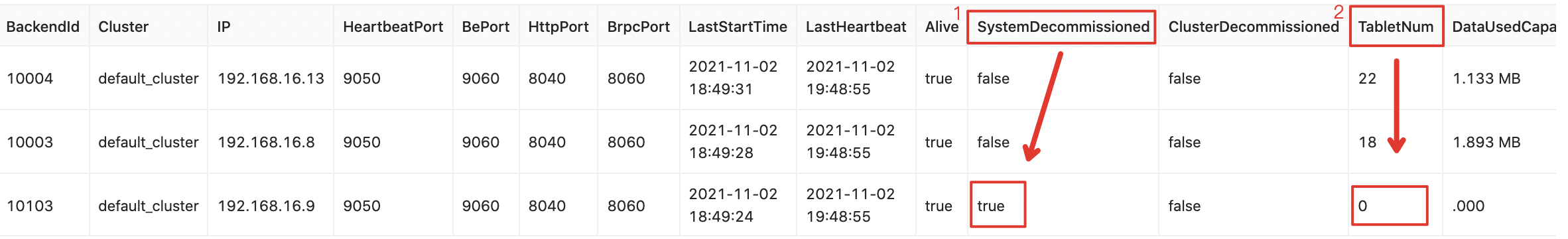
Task: Click the TabletNum column header
Action: click(1396, 27)
